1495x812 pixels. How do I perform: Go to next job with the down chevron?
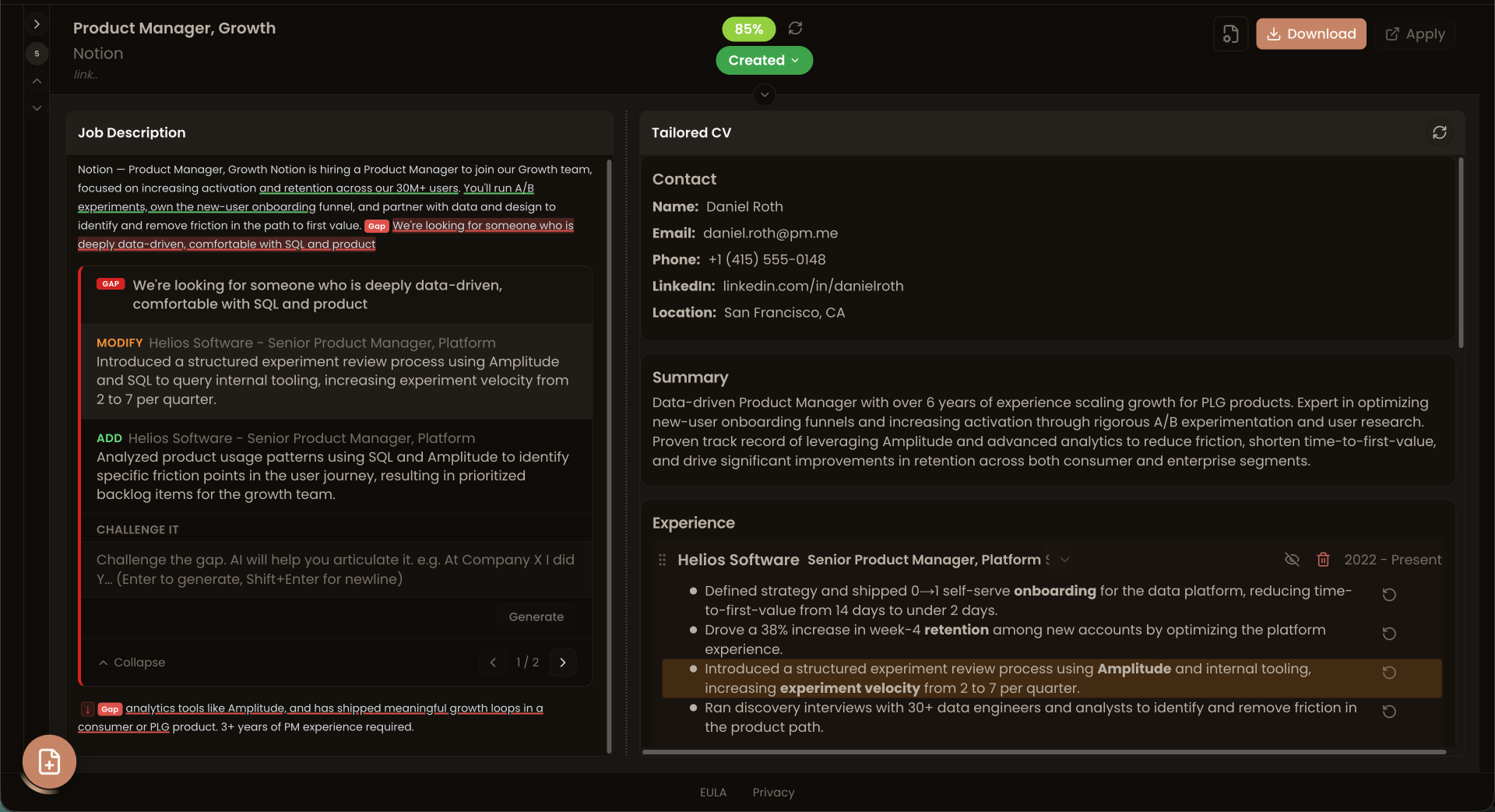tap(37, 108)
